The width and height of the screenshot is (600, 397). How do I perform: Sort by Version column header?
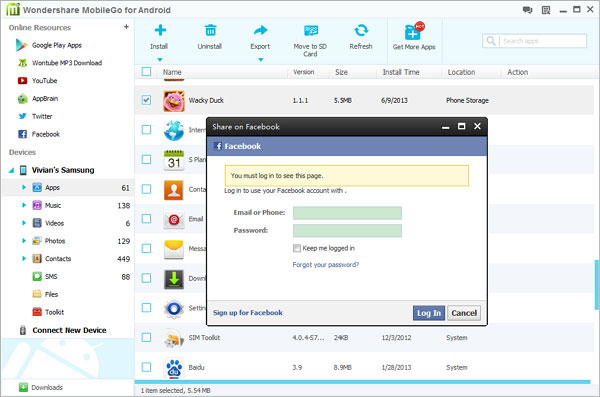pos(304,72)
